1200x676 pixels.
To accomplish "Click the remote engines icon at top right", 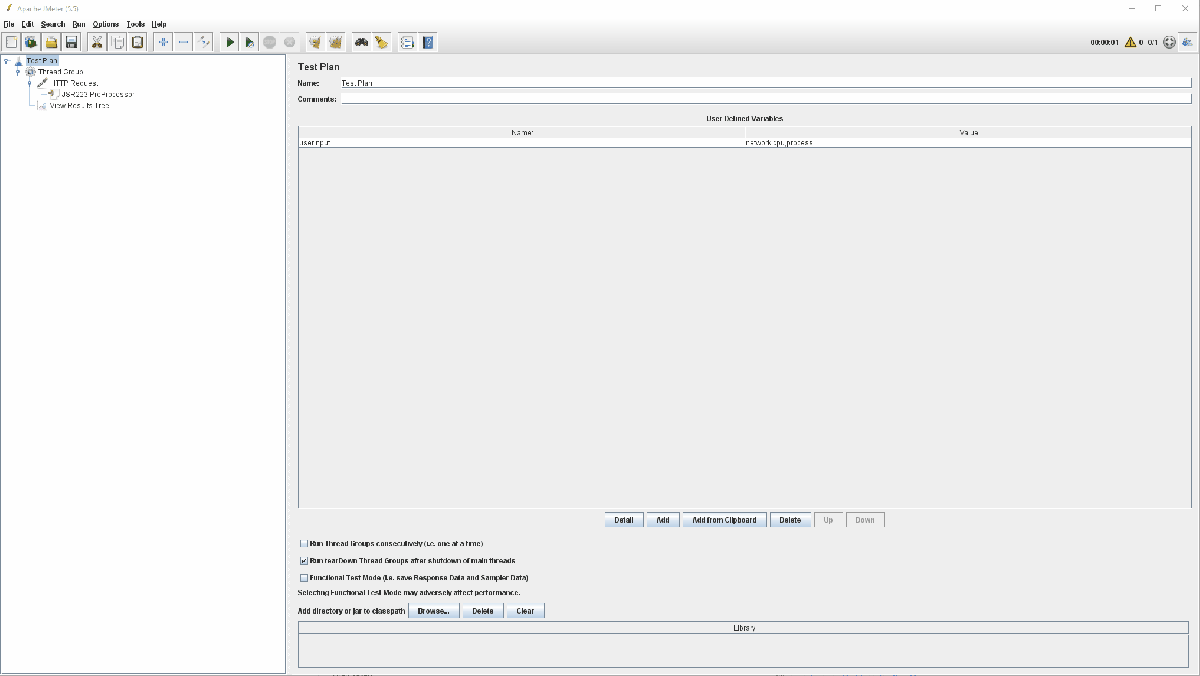I will pos(1187,42).
